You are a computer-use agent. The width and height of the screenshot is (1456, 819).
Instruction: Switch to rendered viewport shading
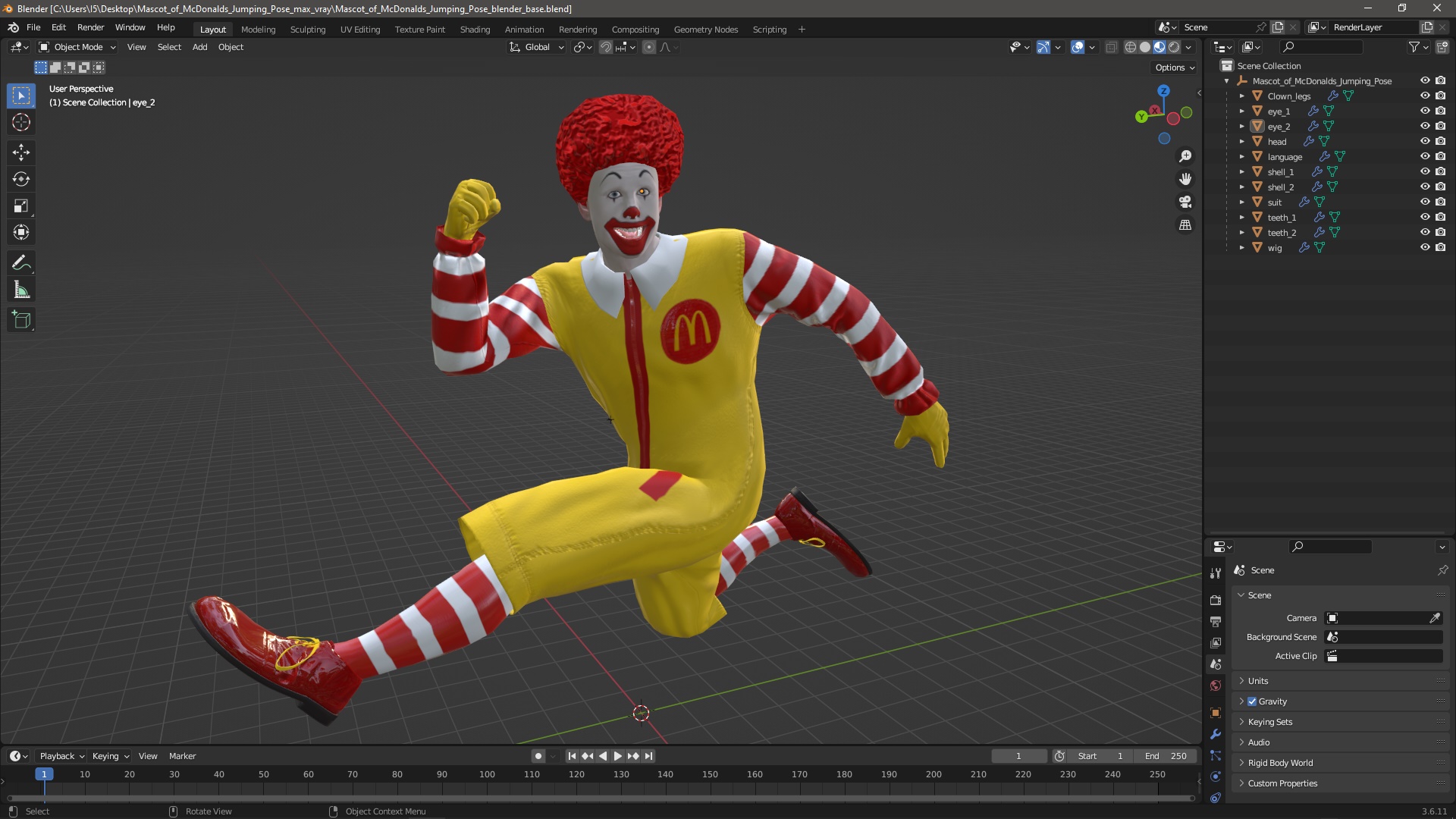pyautogui.click(x=1174, y=47)
